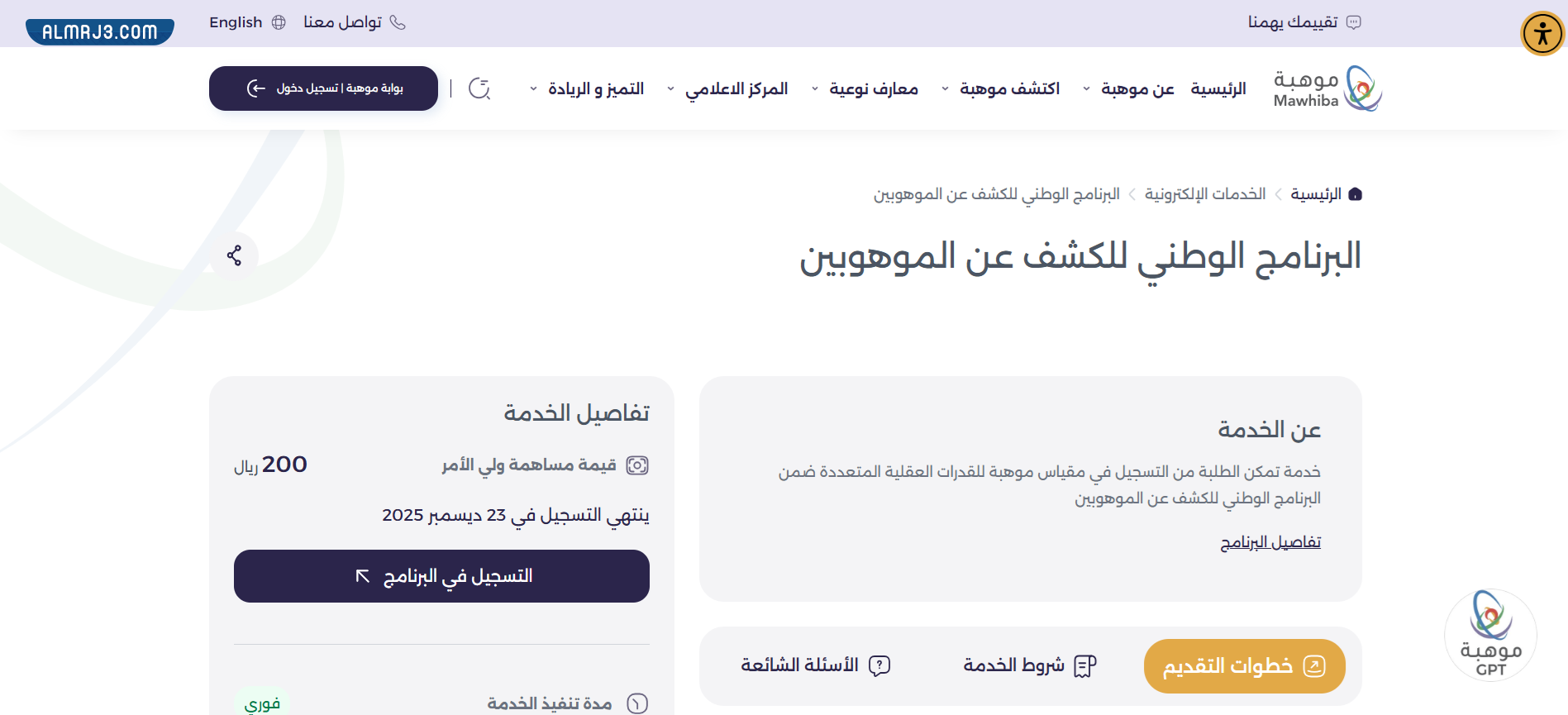Expand the عن موهبة dropdown menu
Image resolution: width=1568 pixels, height=715 pixels.
(x=1129, y=88)
